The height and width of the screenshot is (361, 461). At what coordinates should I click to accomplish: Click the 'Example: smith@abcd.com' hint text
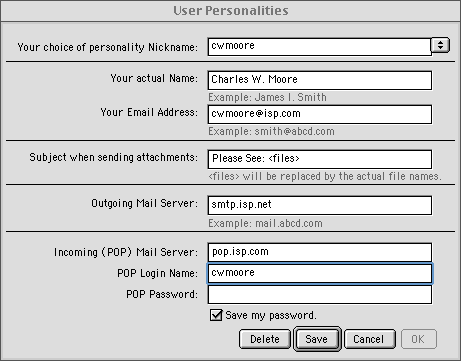pyautogui.click(x=271, y=131)
